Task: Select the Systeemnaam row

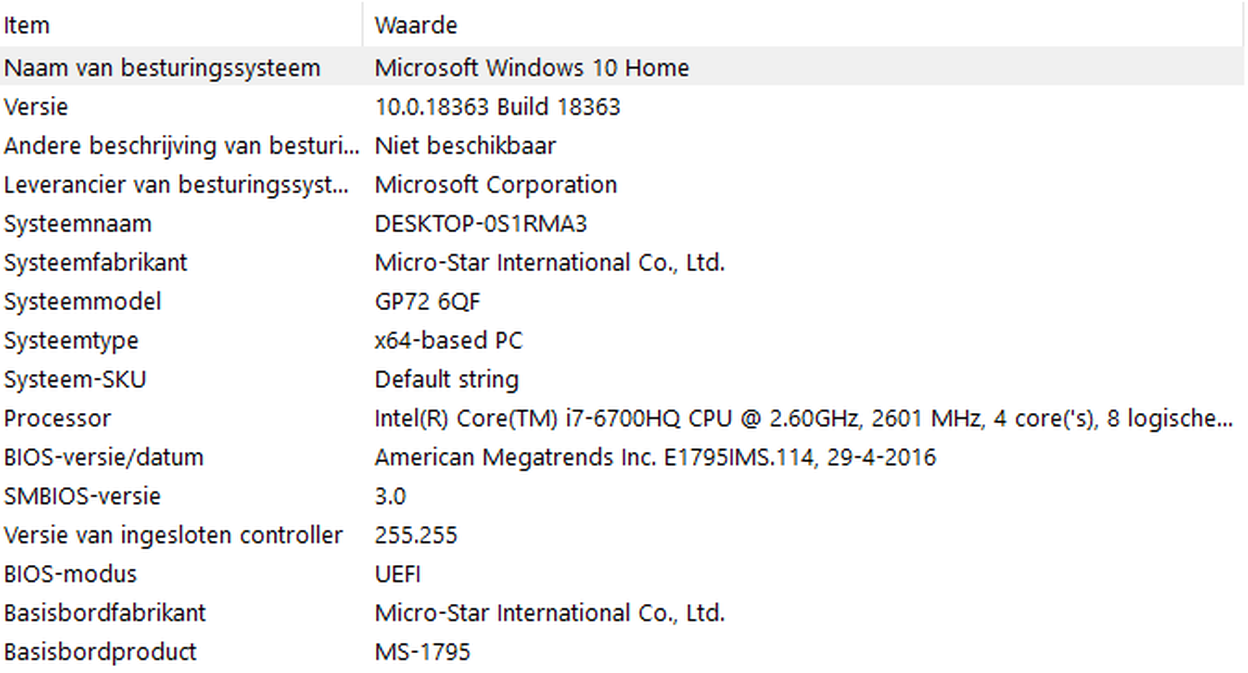Action: (622, 224)
